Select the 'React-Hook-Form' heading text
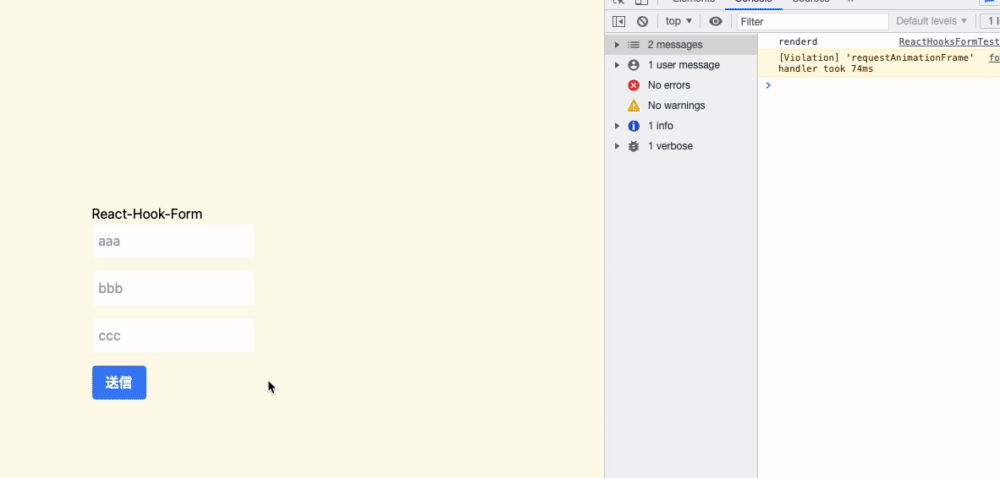This screenshot has width=1000, height=478. coord(147,214)
